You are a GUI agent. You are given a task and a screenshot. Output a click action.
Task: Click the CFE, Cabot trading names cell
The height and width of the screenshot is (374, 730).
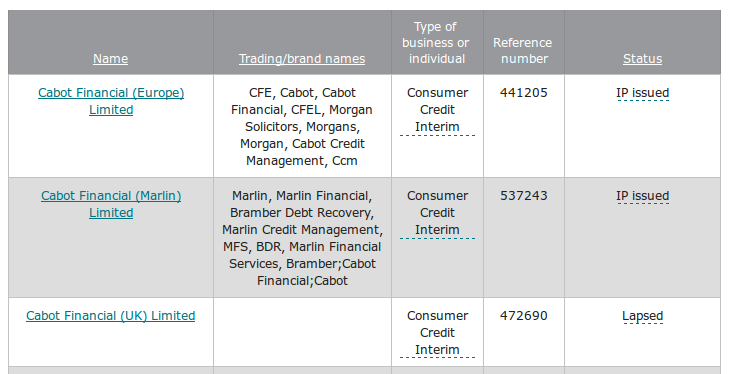coord(302,126)
